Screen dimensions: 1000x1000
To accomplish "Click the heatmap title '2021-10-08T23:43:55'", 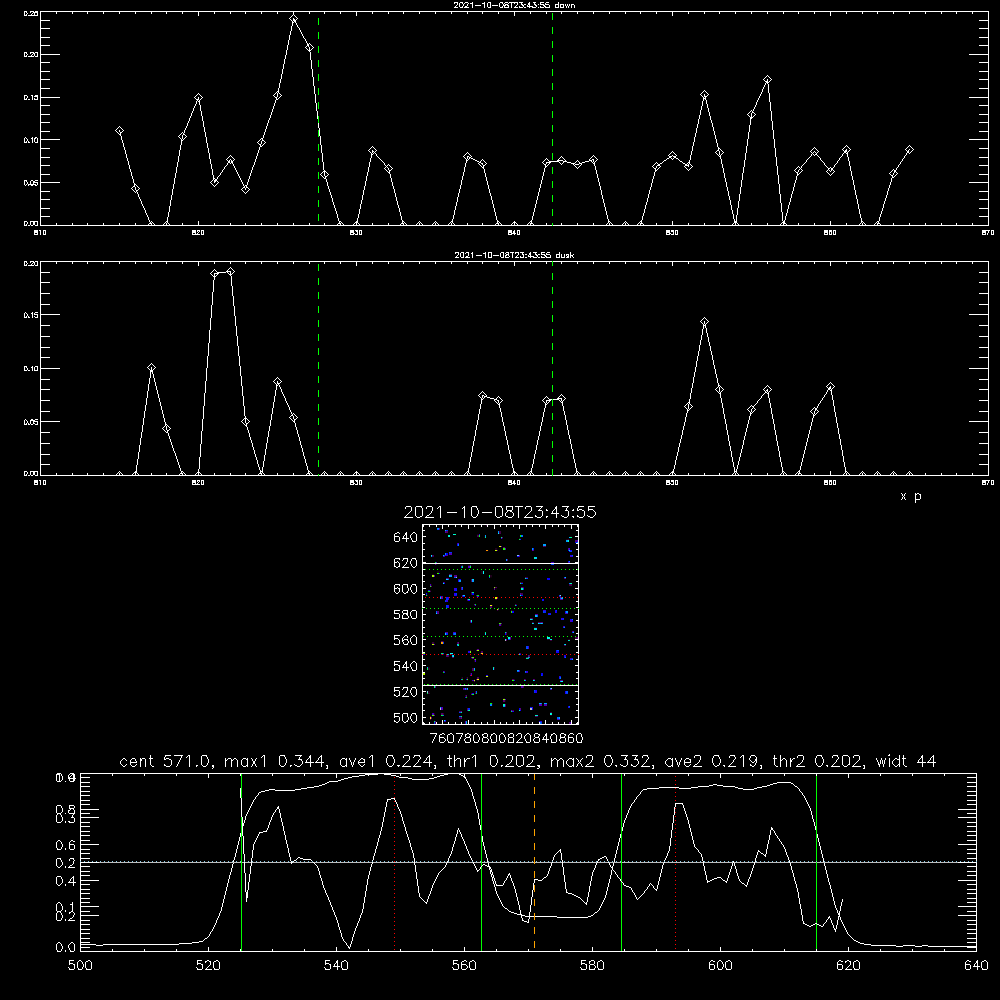I will (x=500, y=512).
